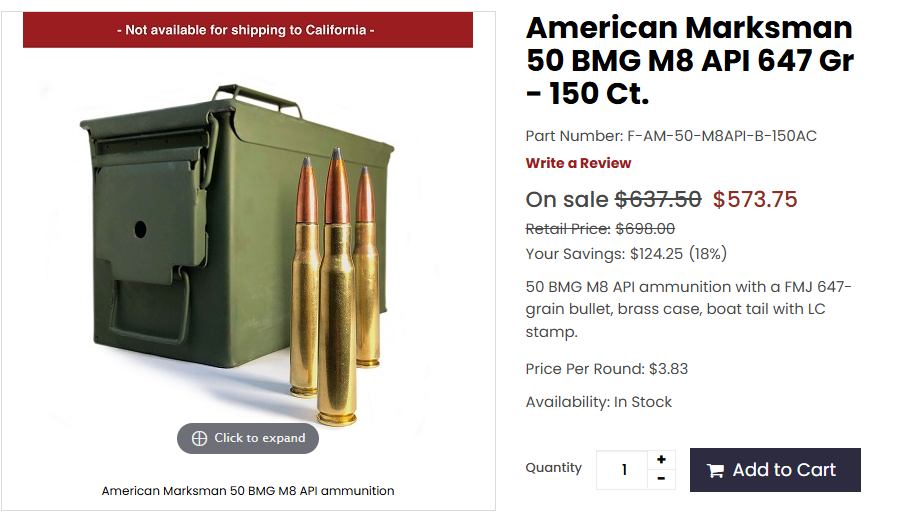Click the Part Number F-AM-50-M8API-B-150AC text
903x520 pixels.
pos(671,136)
